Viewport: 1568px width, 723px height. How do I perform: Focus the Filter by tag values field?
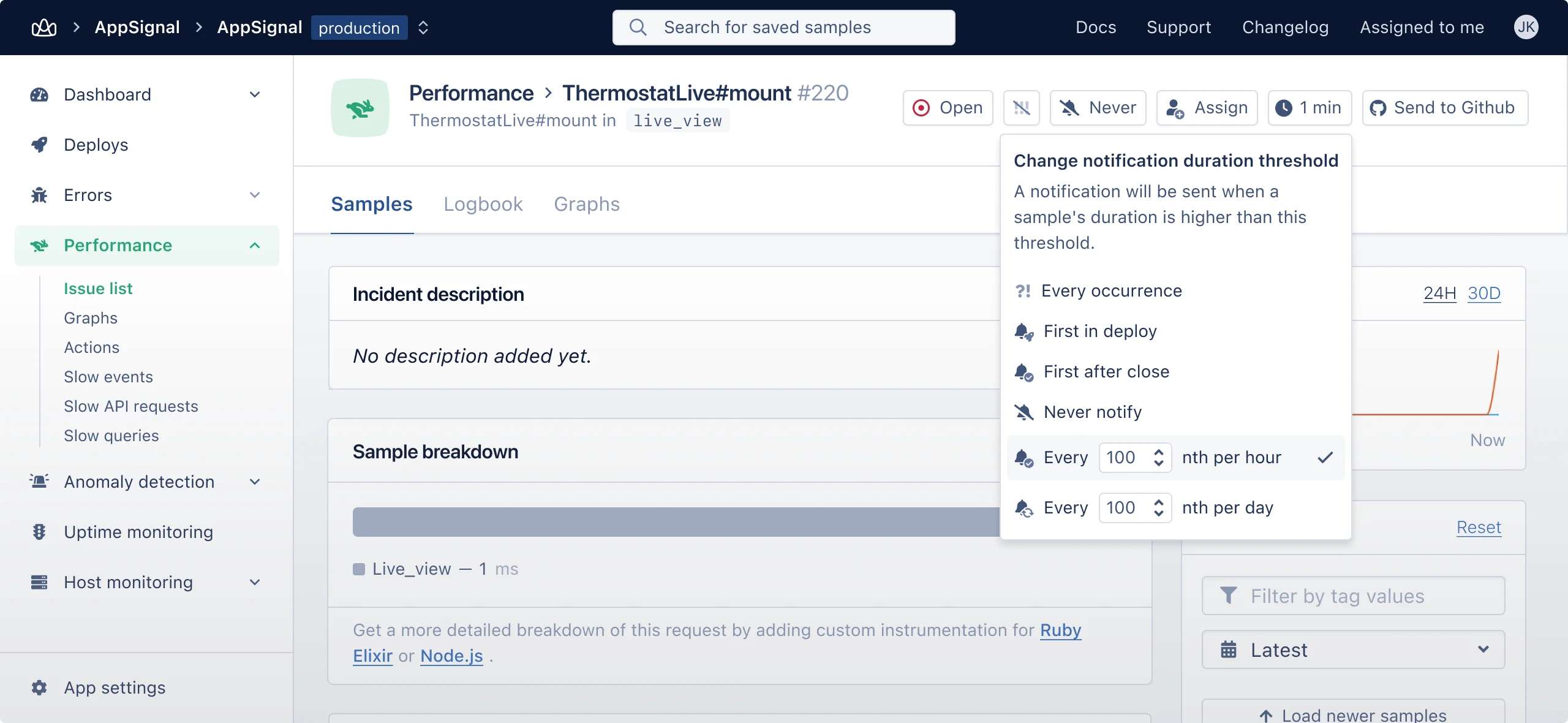coord(1353,596)
